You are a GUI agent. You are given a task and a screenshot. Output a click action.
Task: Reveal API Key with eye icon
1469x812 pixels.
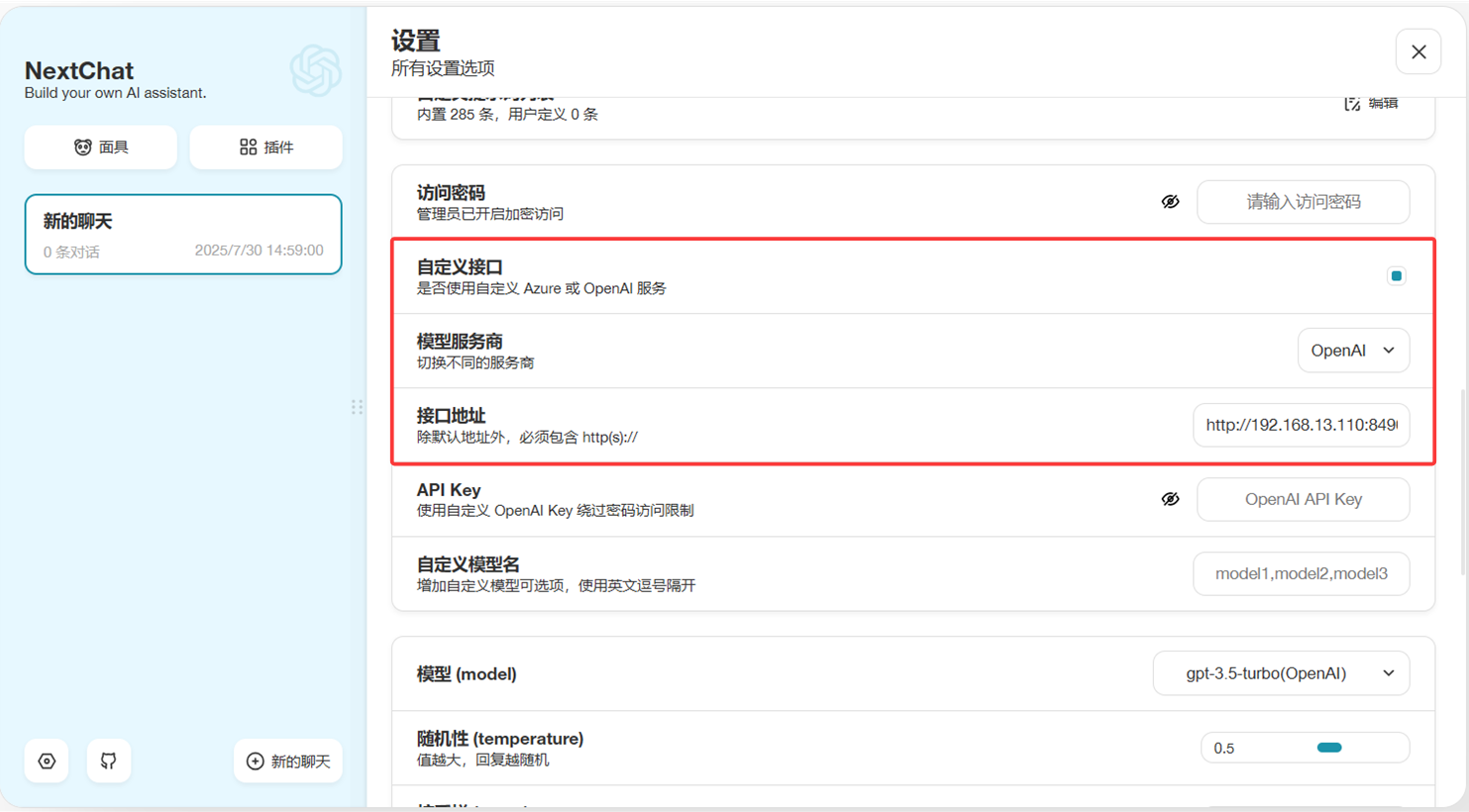click(1170, 499)
